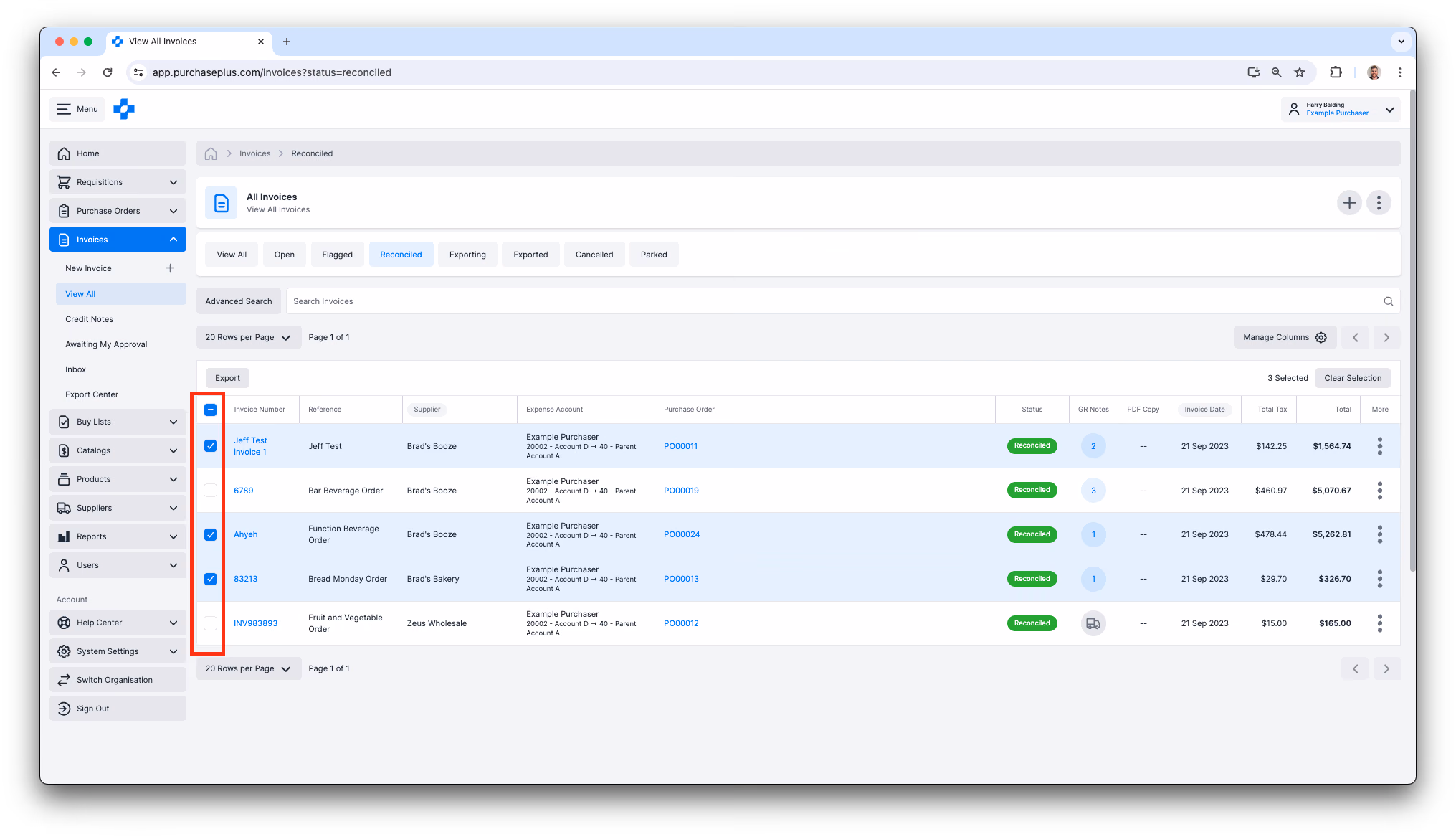Click Switch Organisation in sidebar
The height and width of the screenshot is (837, 1456).
point(118,680)
